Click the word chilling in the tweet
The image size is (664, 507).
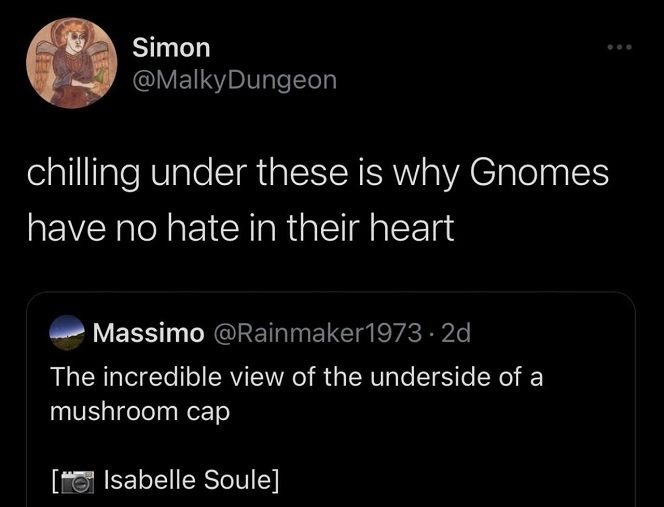point(85,175)
